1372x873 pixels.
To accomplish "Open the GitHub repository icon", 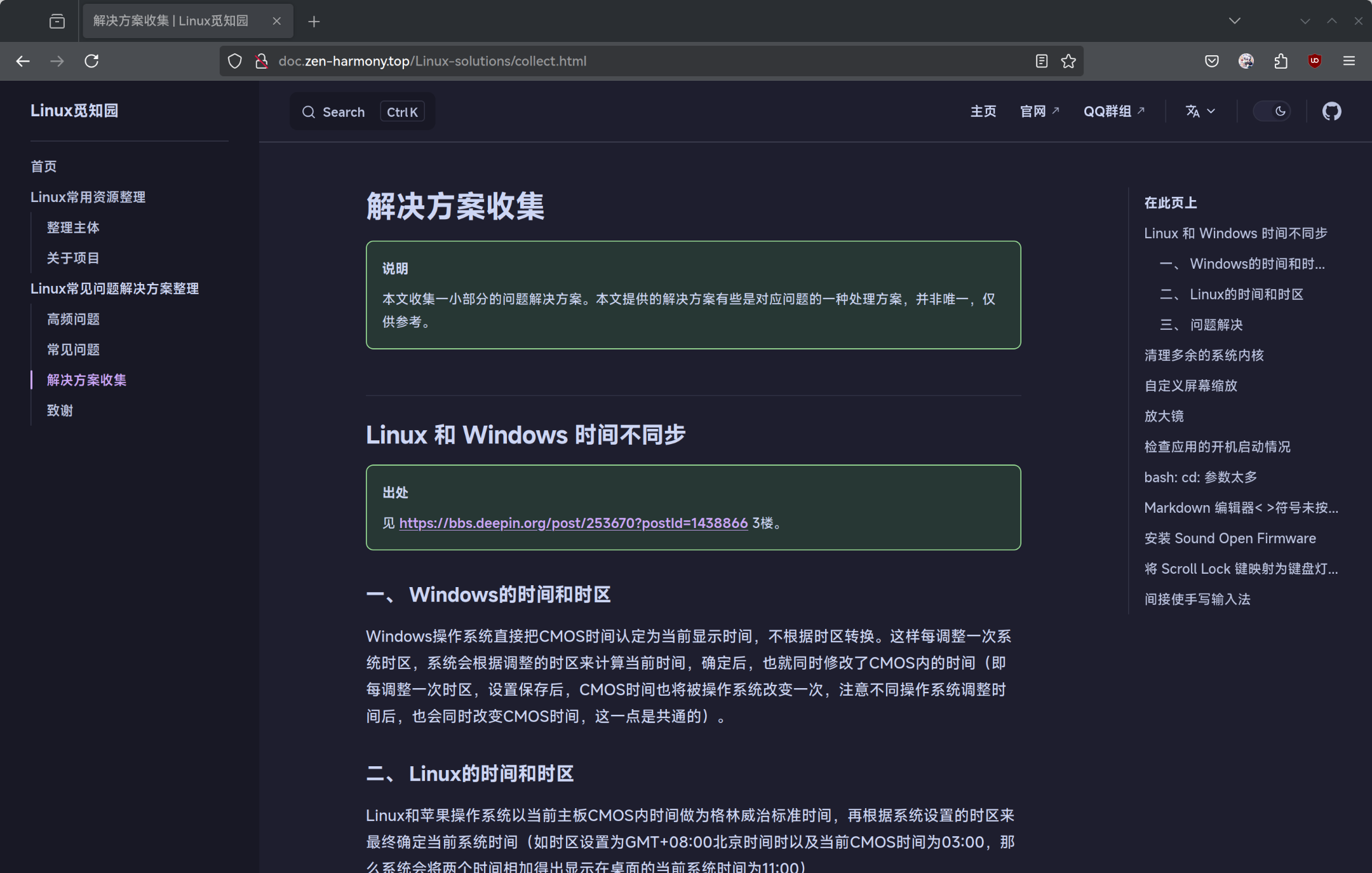I will point(1331,111).
